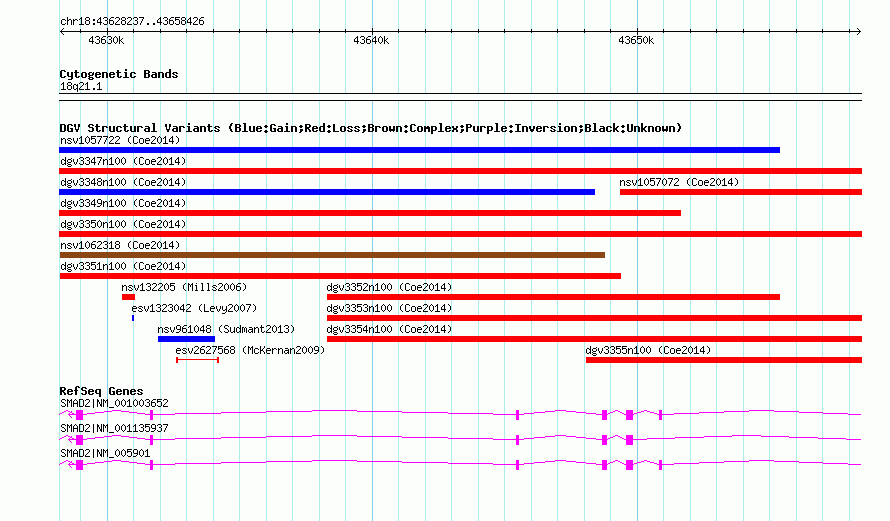The image size is (890, 521).
Task: Select the nsv132205 (Mills2006) label
Action: pos(184,287)
